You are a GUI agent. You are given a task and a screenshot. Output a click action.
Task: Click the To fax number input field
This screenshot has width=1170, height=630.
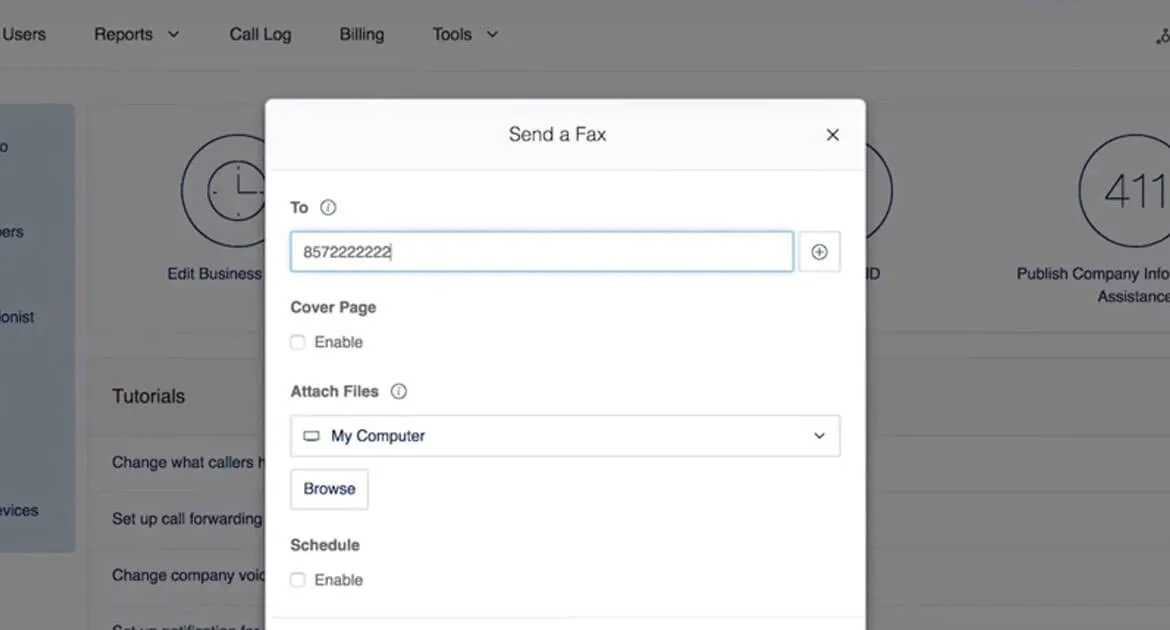coord(541,252)
